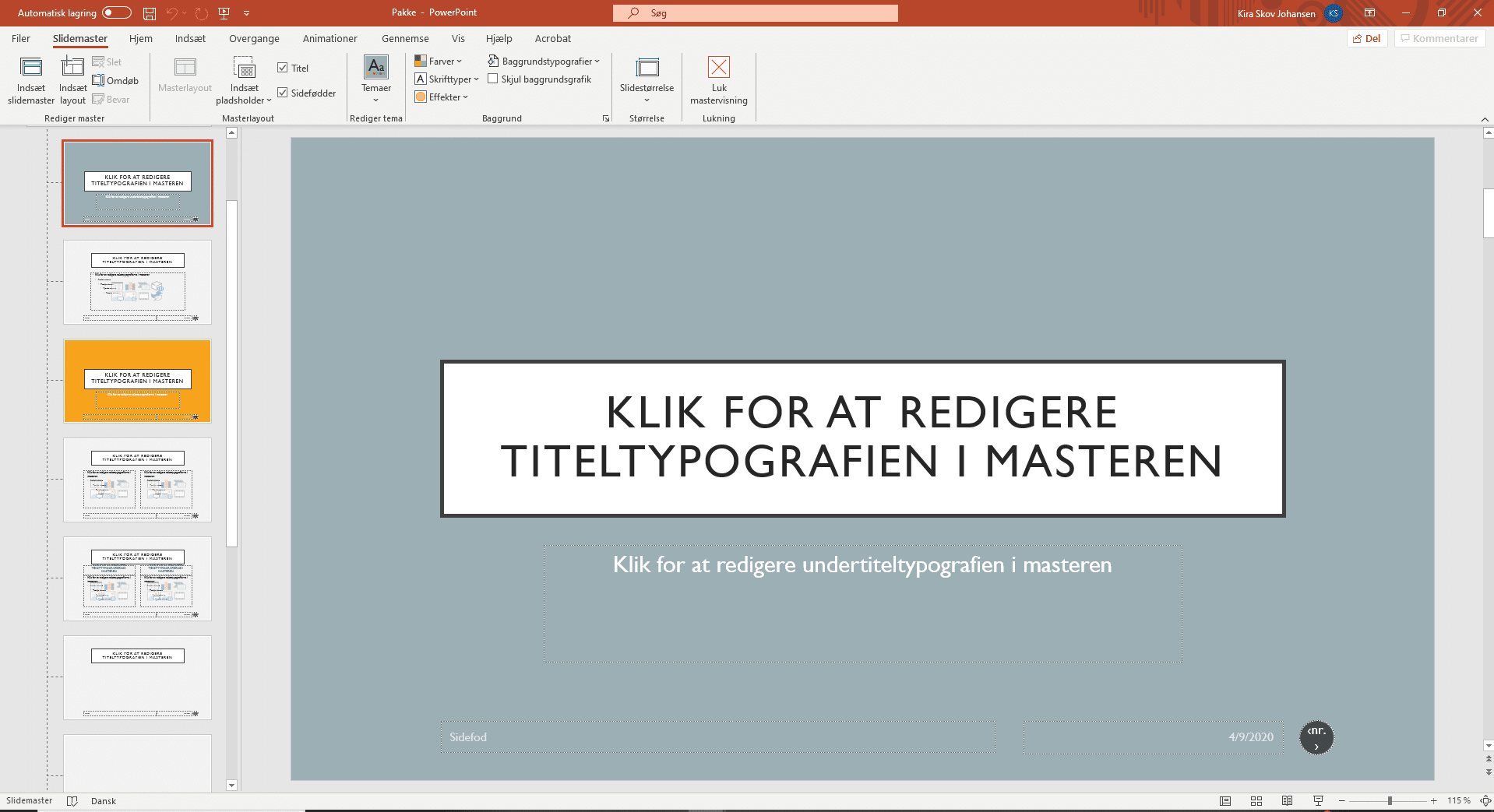Start slideshow from status bar icon
The height and width of the screenshot is (812, 1494).
coord(1318,801)
